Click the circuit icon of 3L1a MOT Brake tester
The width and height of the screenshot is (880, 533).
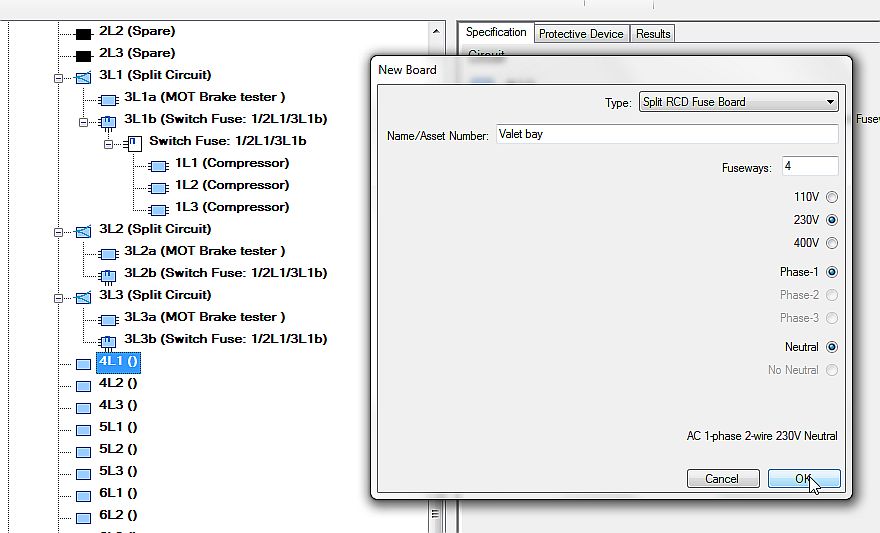click(108, 100)
